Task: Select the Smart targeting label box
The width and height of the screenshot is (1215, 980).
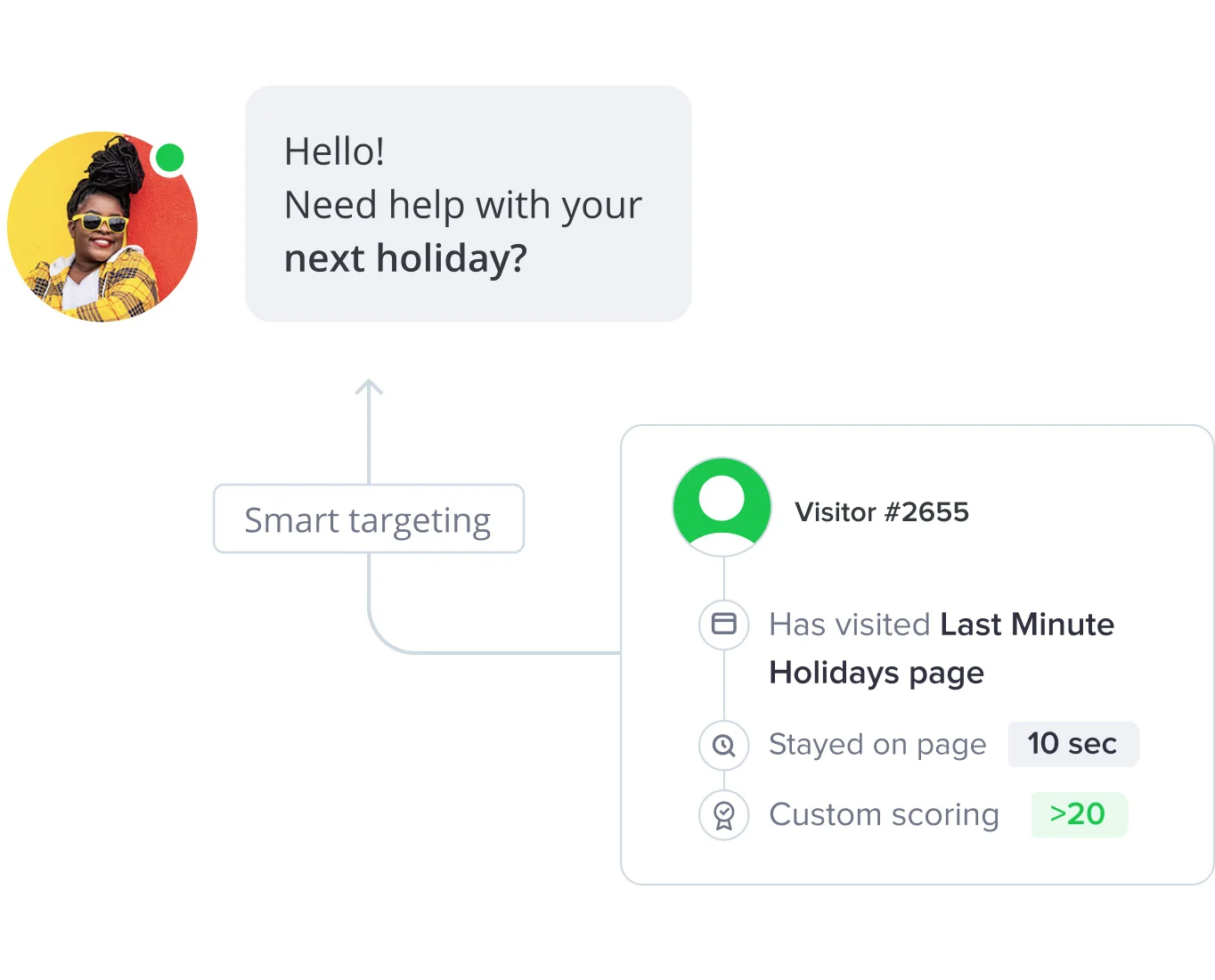Action: point(369,519)
